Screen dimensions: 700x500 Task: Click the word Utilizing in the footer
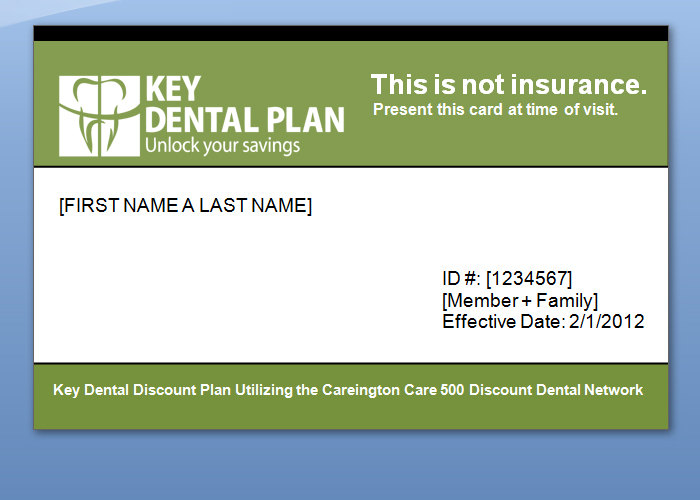264,390
